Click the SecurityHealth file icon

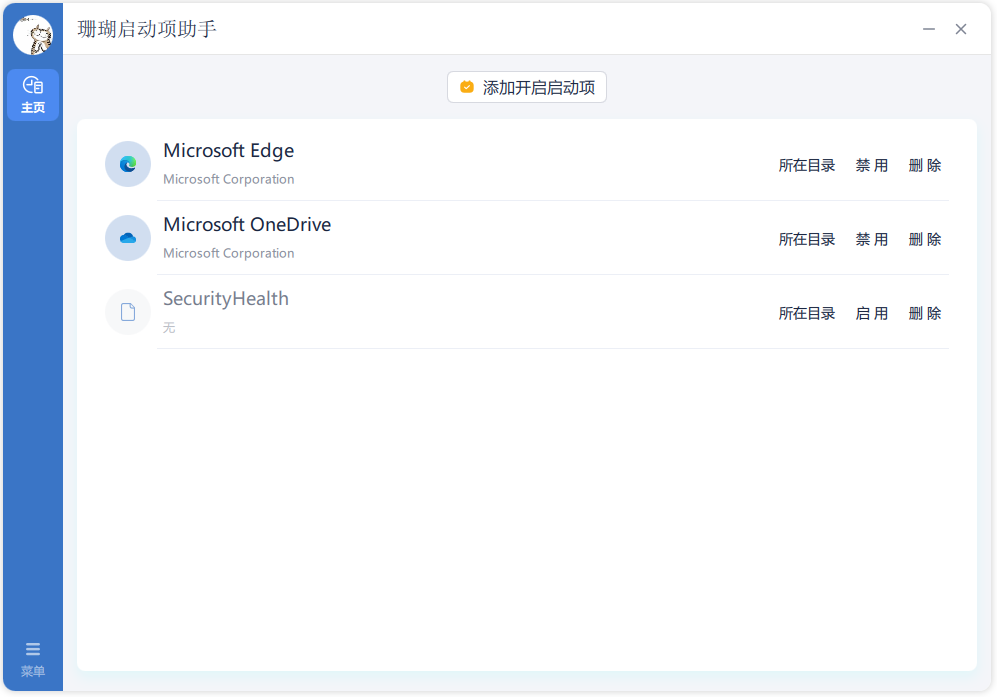[128, 312]
